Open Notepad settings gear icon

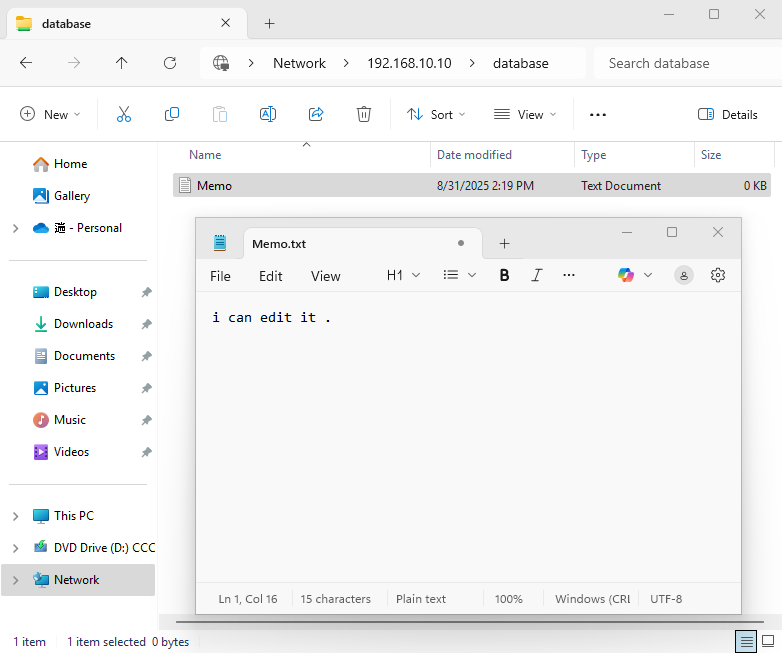(717, 275)
